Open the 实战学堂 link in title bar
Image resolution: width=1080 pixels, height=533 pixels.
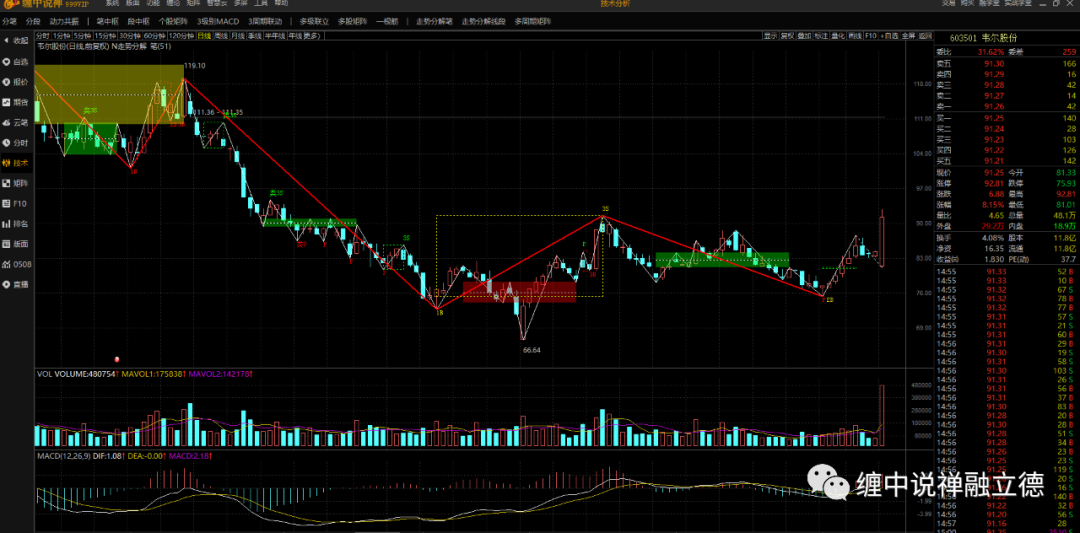[x=1018, y=3]
